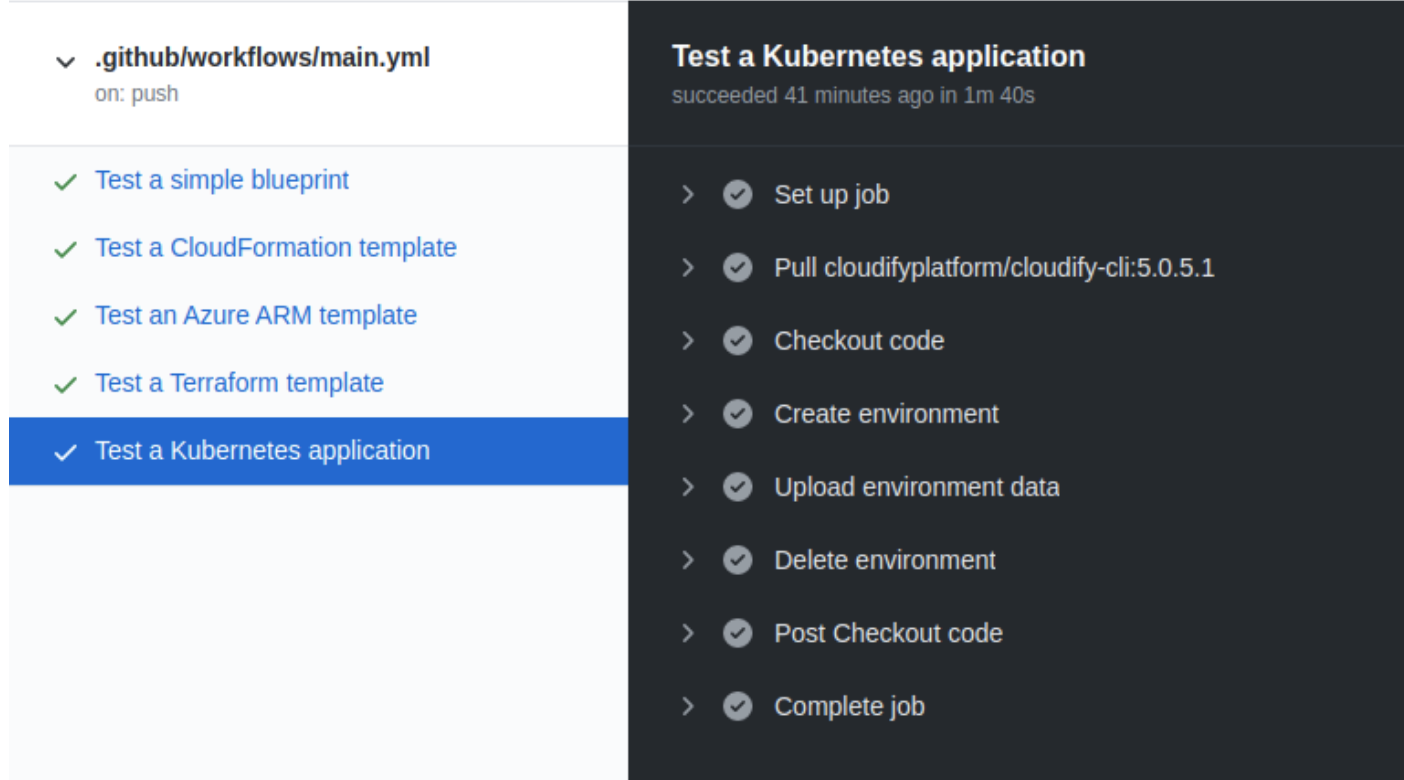This screenshot has width=1404, height=780.
Task: Click status check icon for Delete environment
Action: pos(738,559)
